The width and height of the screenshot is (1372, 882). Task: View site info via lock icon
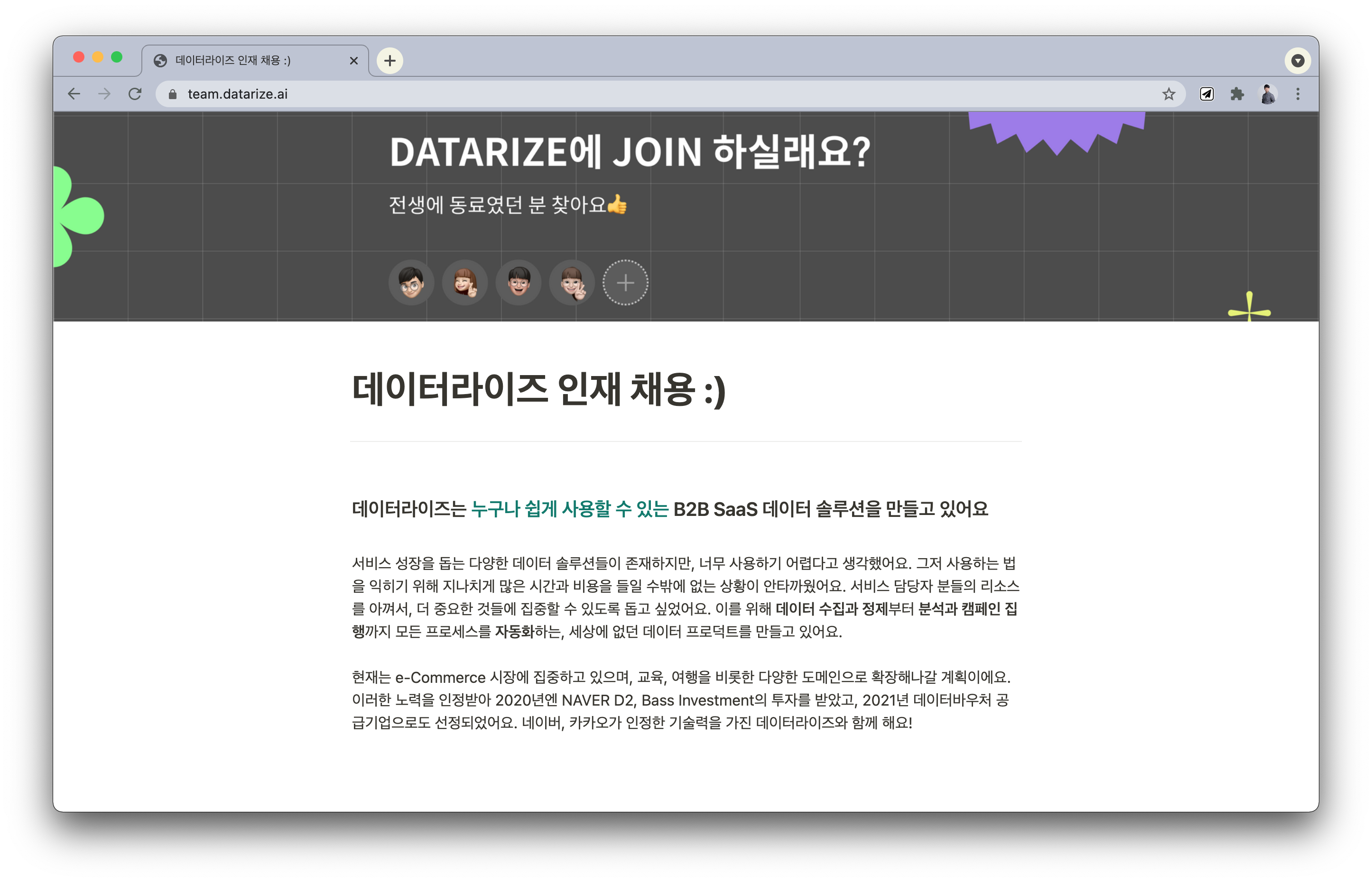coord(172,94)
